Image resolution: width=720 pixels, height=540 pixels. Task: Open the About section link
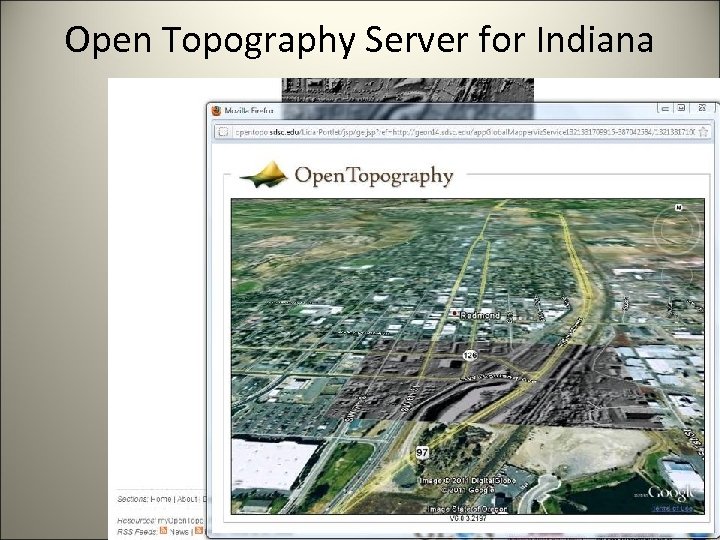[x=187, y=499]
